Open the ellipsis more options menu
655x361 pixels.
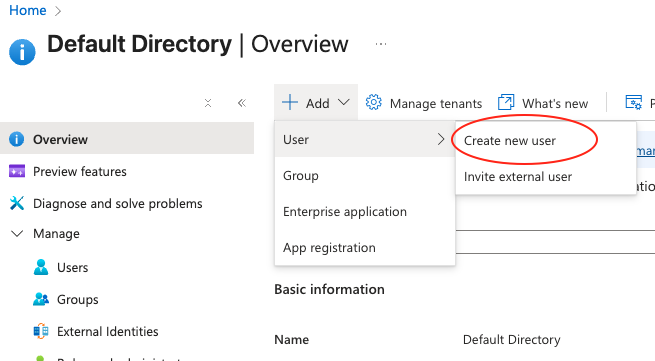[x=381, y=43]
